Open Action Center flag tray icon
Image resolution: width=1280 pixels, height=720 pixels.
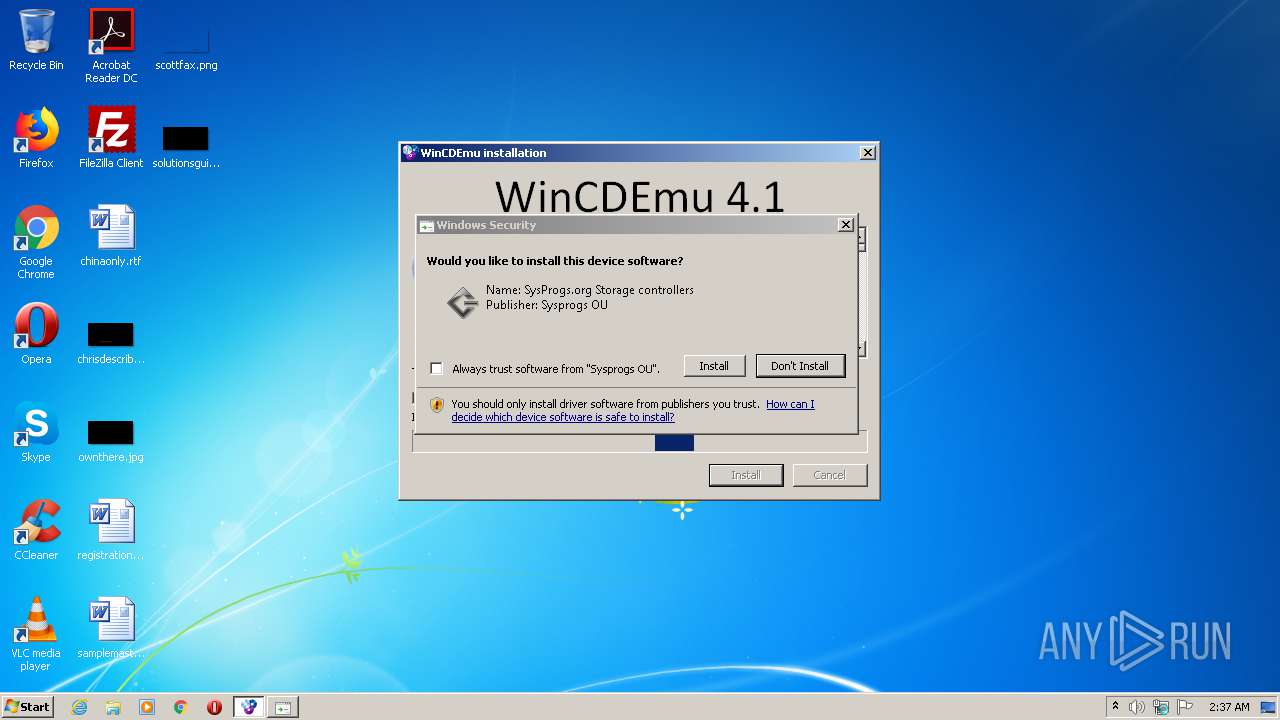(1185, 707)
